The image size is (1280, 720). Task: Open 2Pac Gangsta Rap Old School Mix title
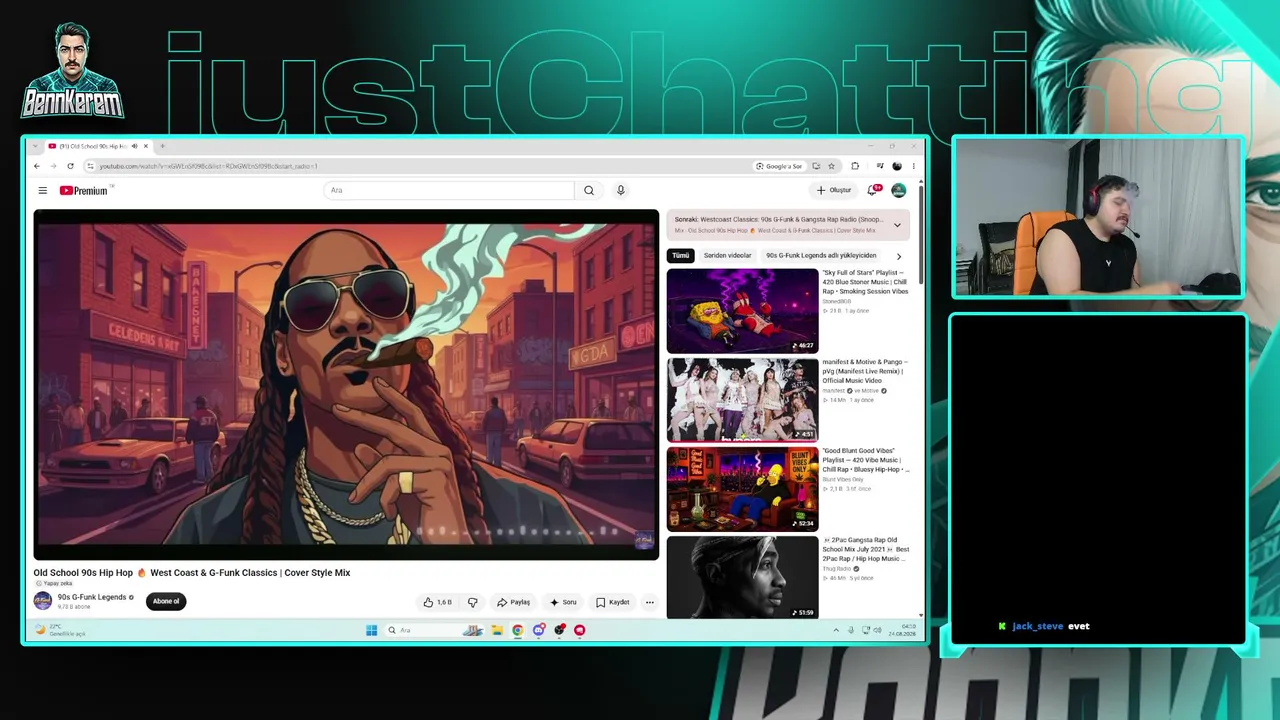pyautogui.click(x=865, y=549)
